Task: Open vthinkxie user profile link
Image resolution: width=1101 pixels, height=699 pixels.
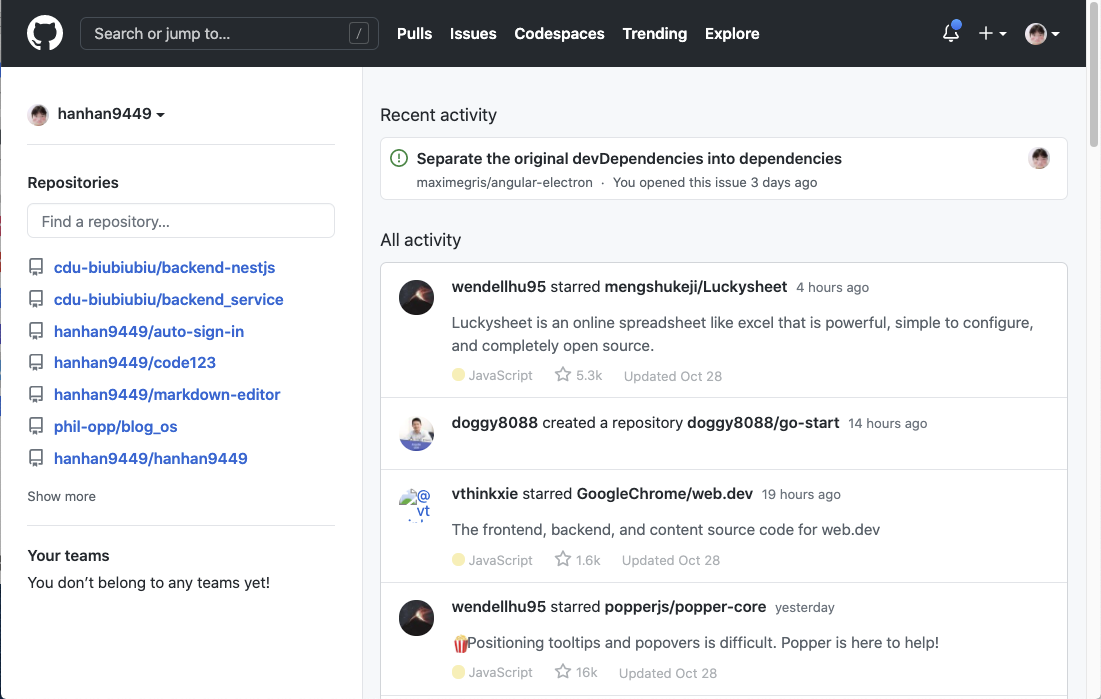Action: [484, 494]
